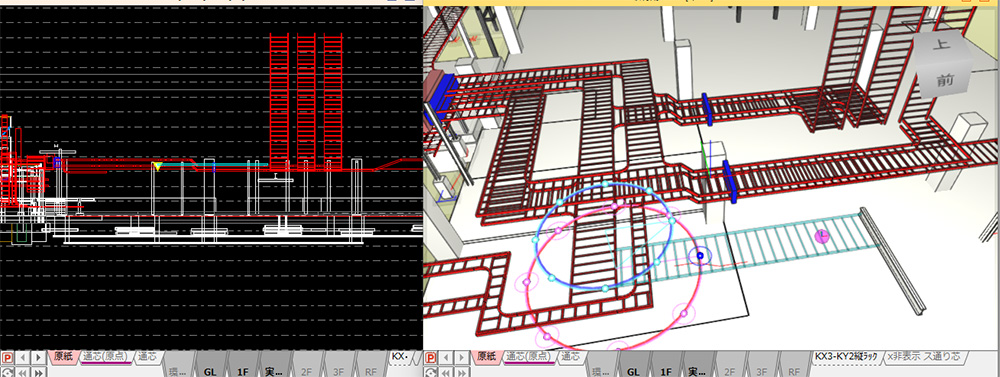Select the 原紙 tab in the left pane

click(x=64, y=357)
